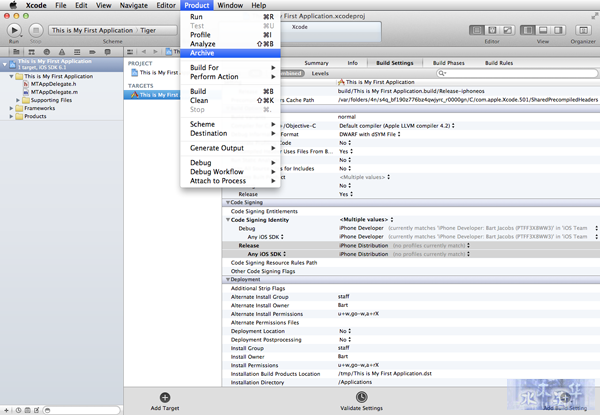Select the project item under PROJECT
Screen dimensions: 600x415
(155, 72)
